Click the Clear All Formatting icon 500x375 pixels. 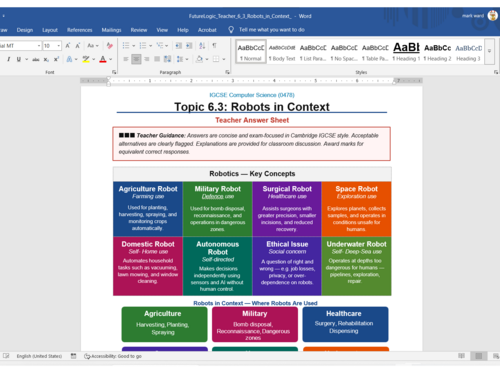[x=109, y=46]
